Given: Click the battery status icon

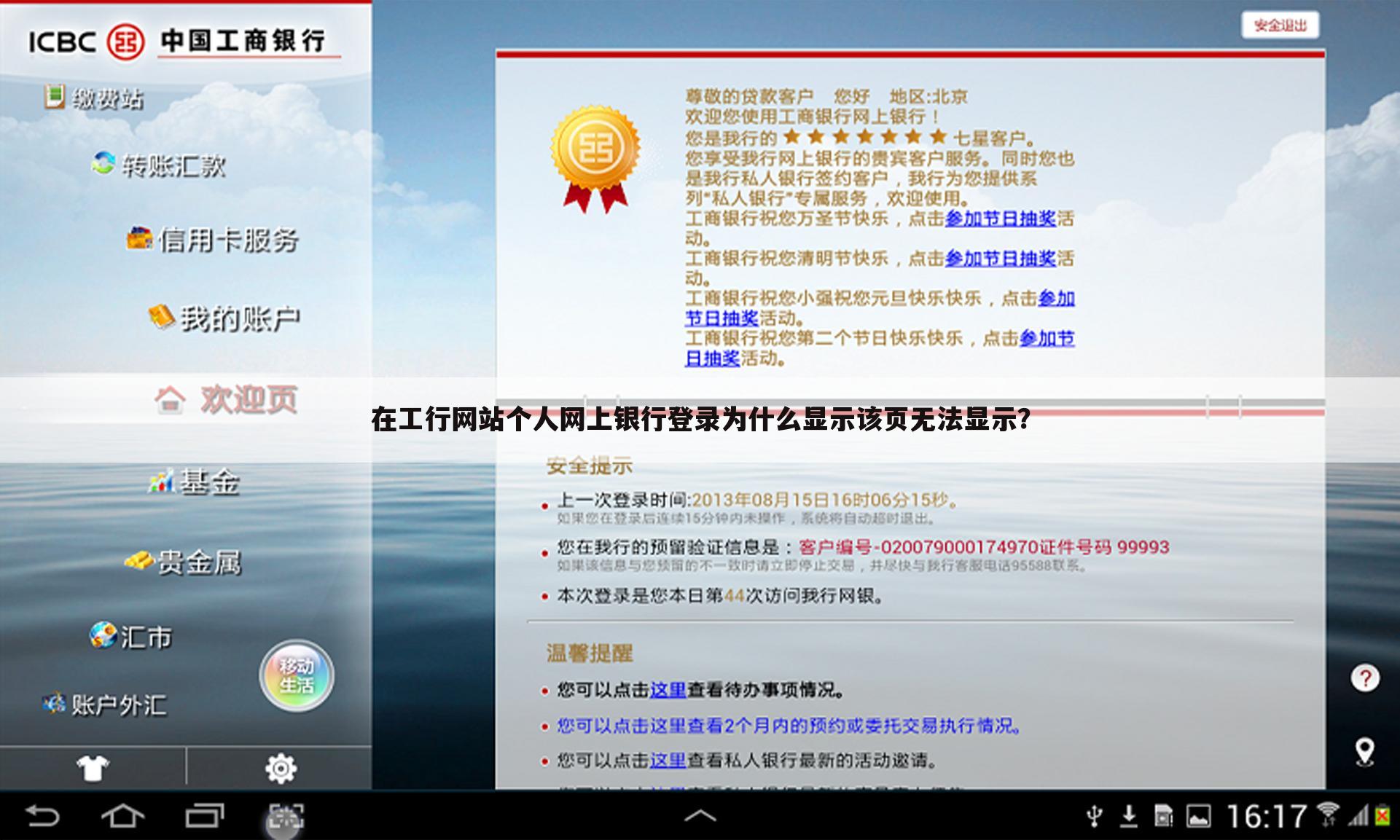Looking at the screenshot, I should pos(1382,815).
